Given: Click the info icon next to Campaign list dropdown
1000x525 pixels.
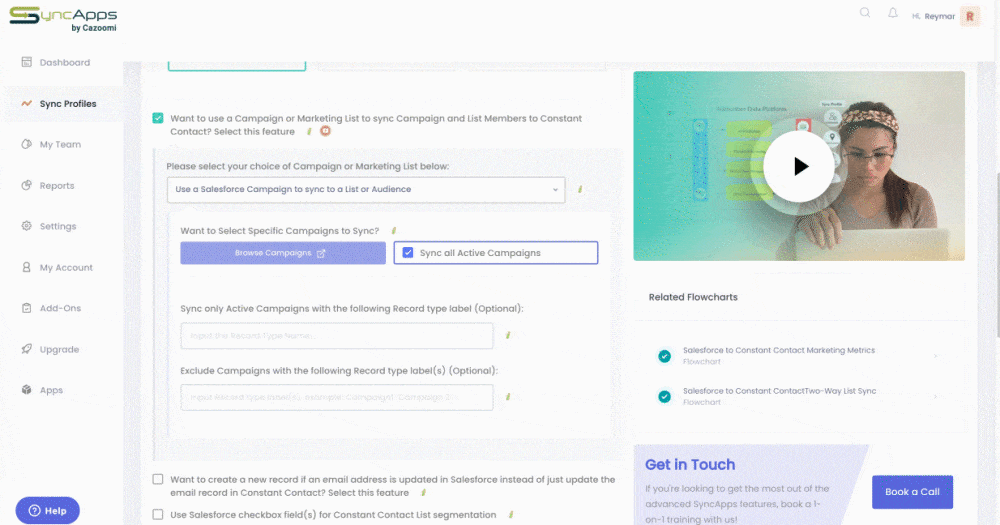Looking at the screenshot, I should pos(580,189).
